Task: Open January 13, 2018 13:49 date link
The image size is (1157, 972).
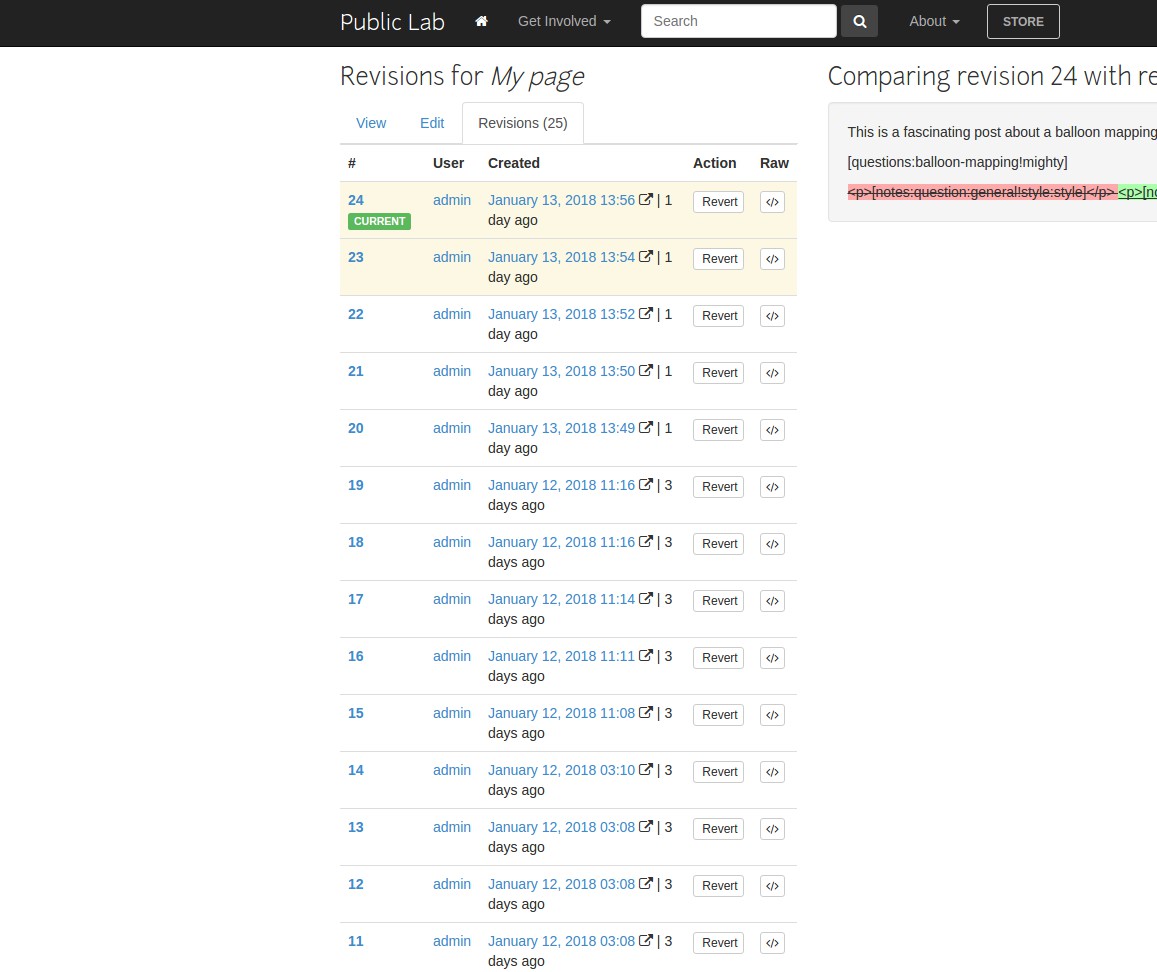Action: tap(561, 428)
